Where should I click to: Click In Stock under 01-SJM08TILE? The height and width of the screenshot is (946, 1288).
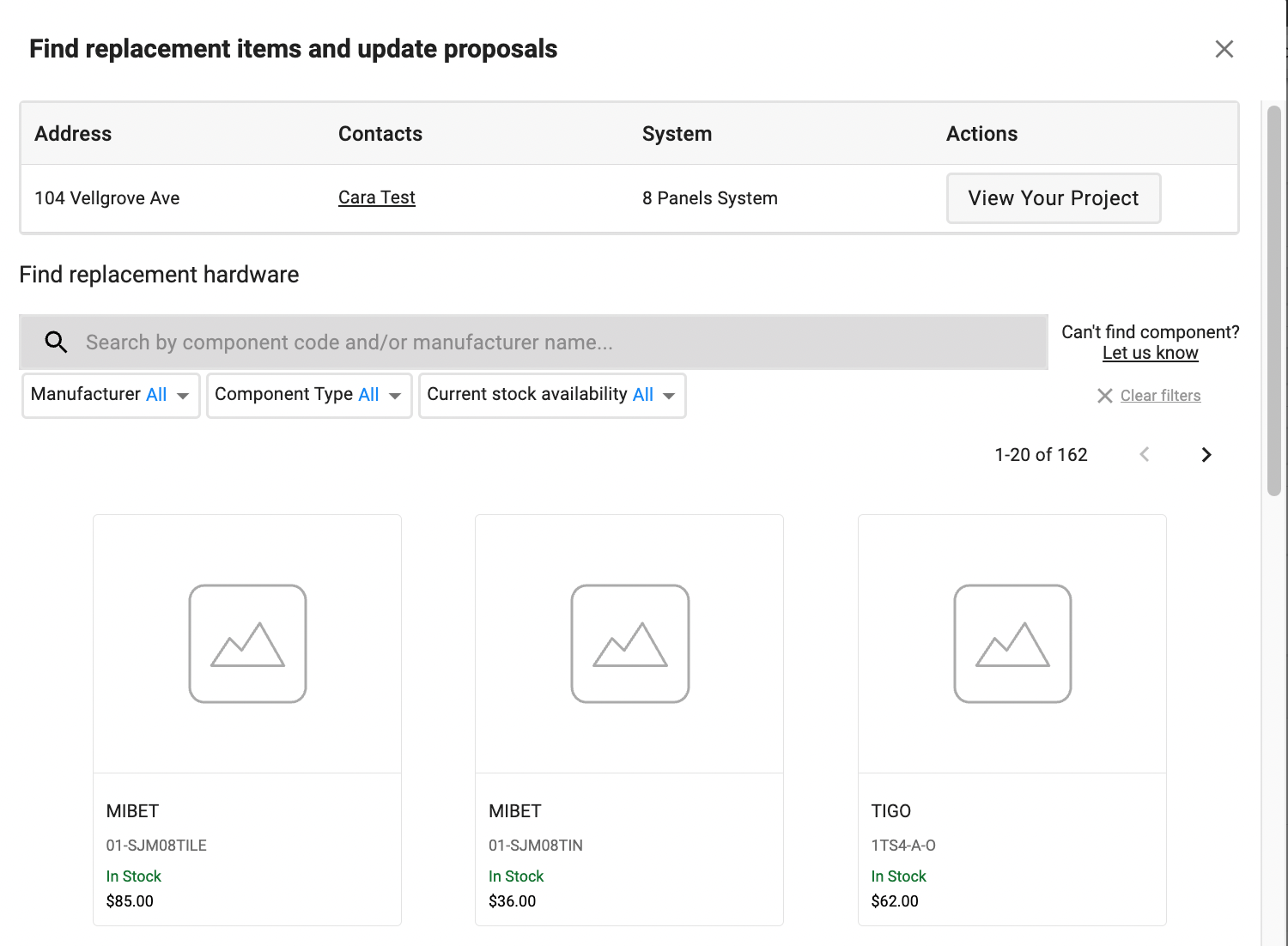click(134, 876)
